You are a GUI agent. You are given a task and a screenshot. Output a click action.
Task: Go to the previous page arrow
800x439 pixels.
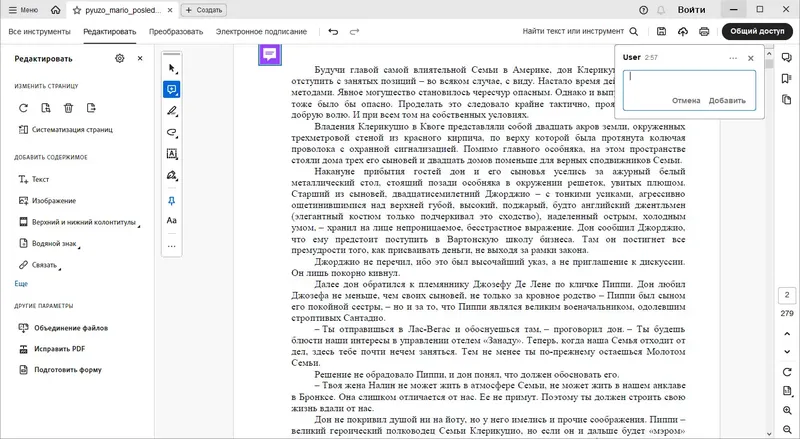coord(787,334)
